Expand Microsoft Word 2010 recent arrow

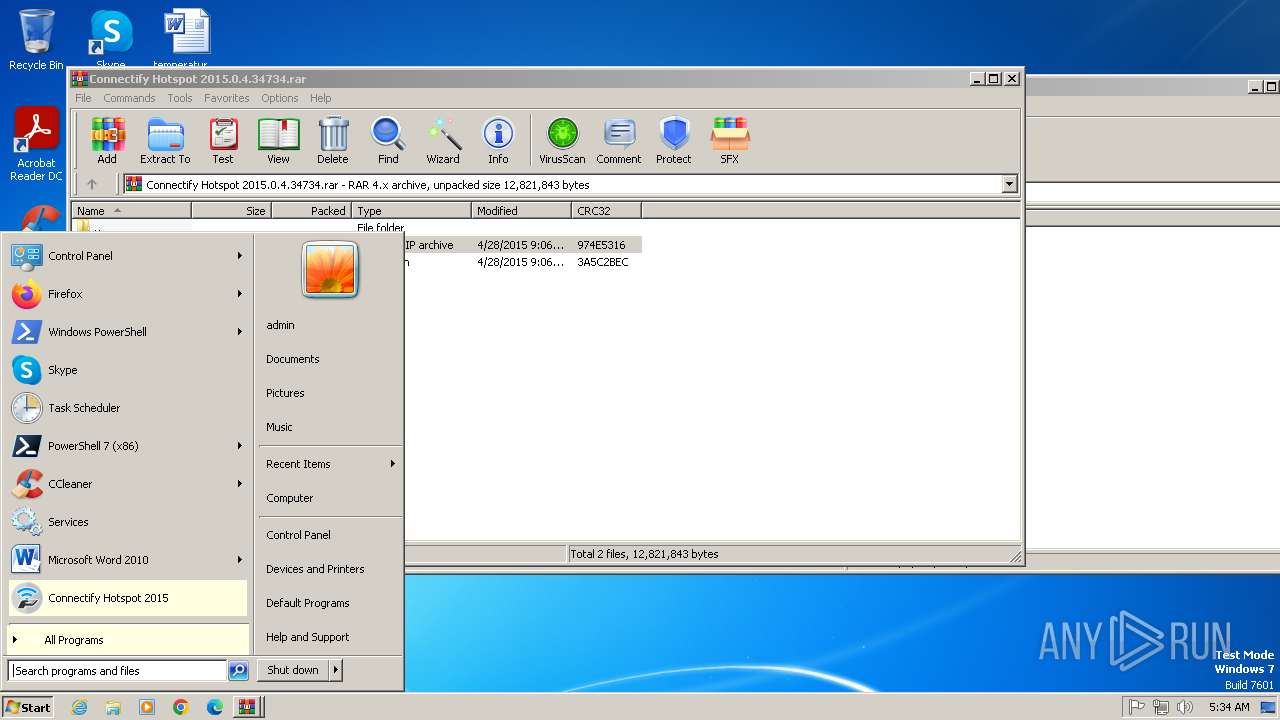pos(240,560)
